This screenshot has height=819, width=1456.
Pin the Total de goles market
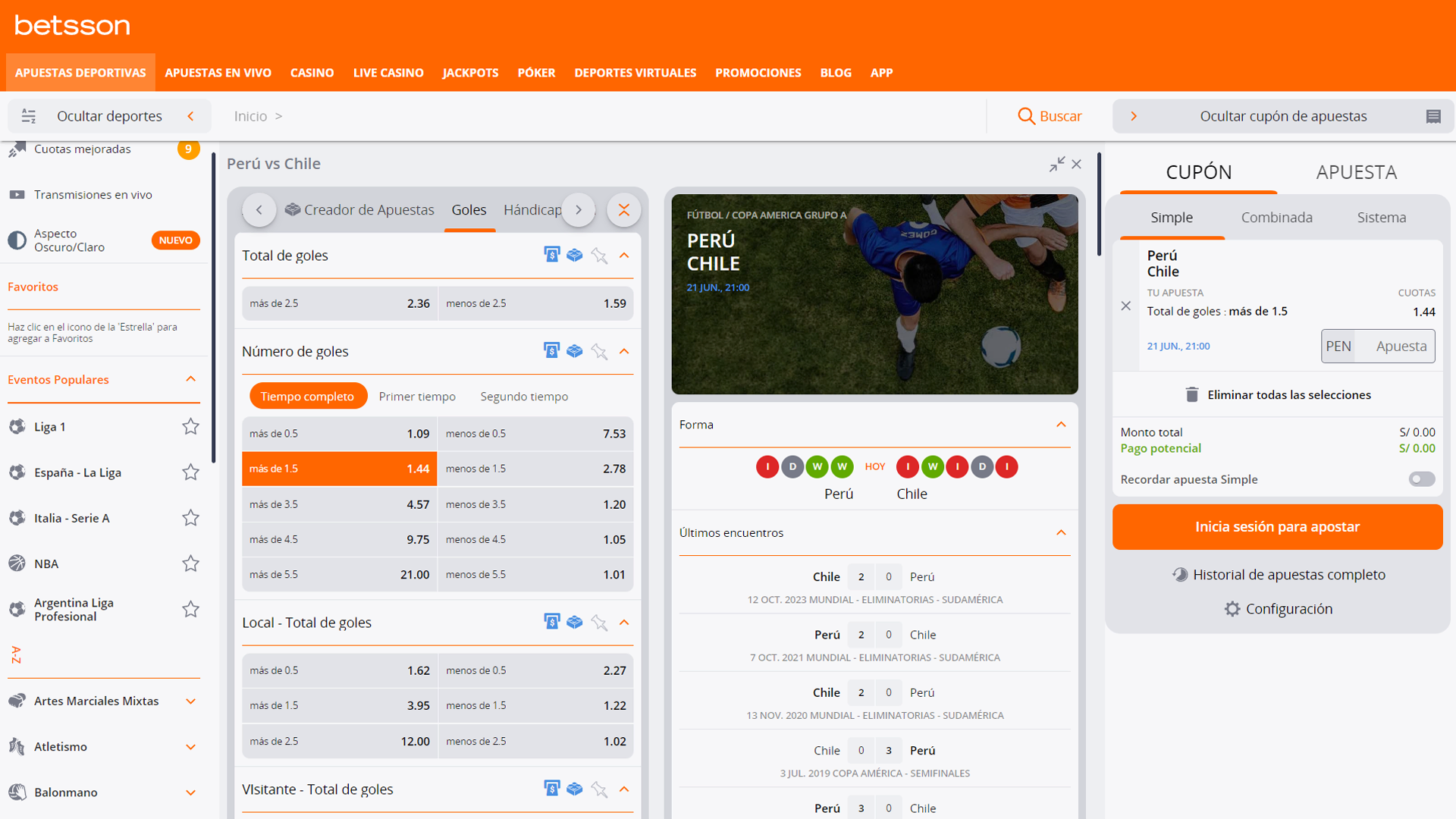click(x=599, y=256)
